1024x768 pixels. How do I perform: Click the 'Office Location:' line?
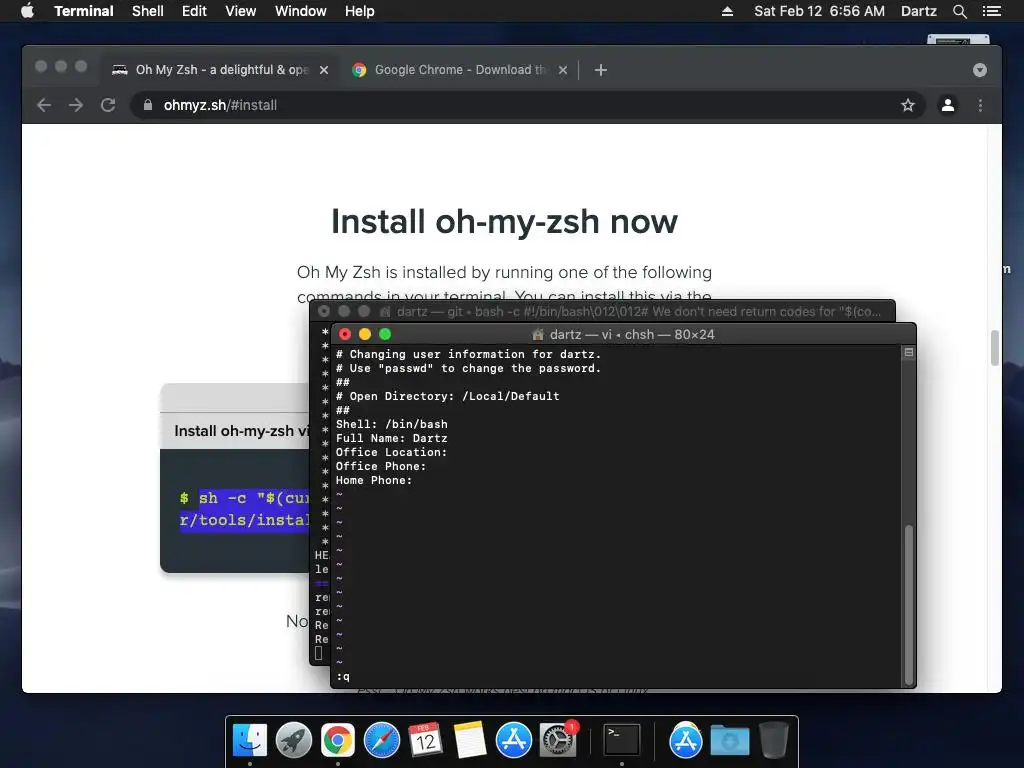click(392, 453)
